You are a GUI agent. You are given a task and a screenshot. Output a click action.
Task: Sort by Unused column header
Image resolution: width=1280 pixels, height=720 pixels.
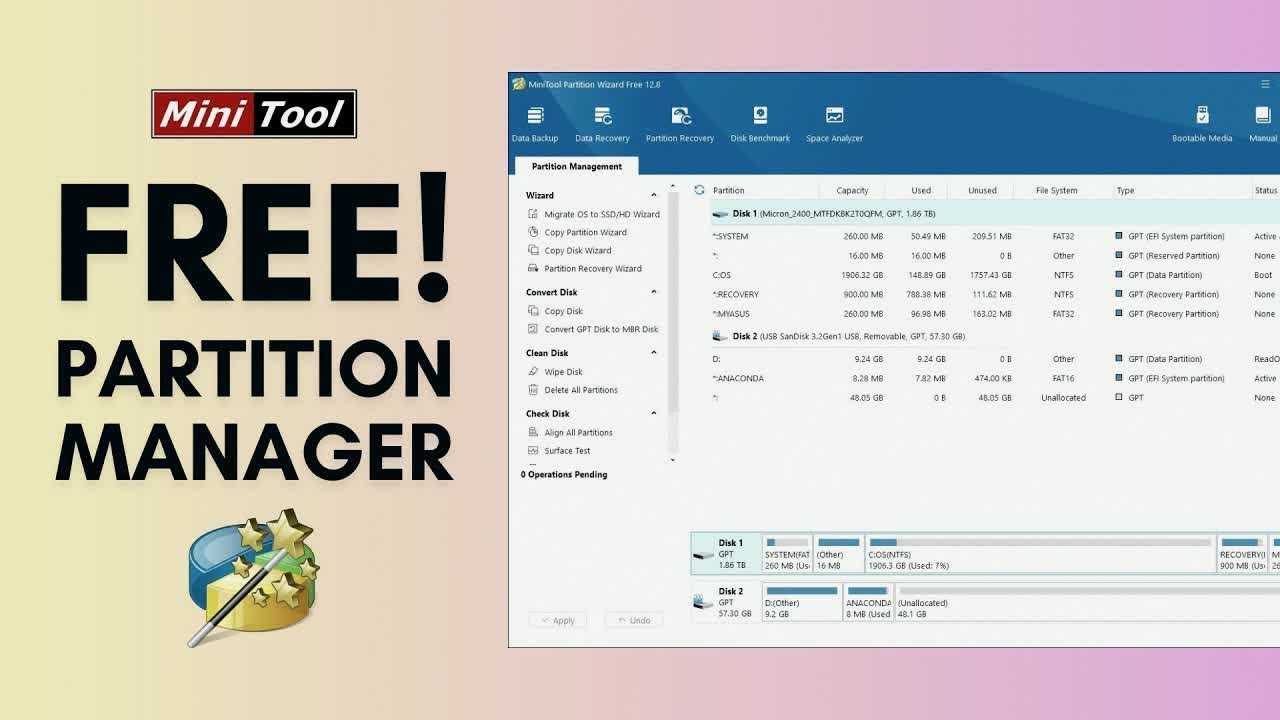tap(982, 190)
